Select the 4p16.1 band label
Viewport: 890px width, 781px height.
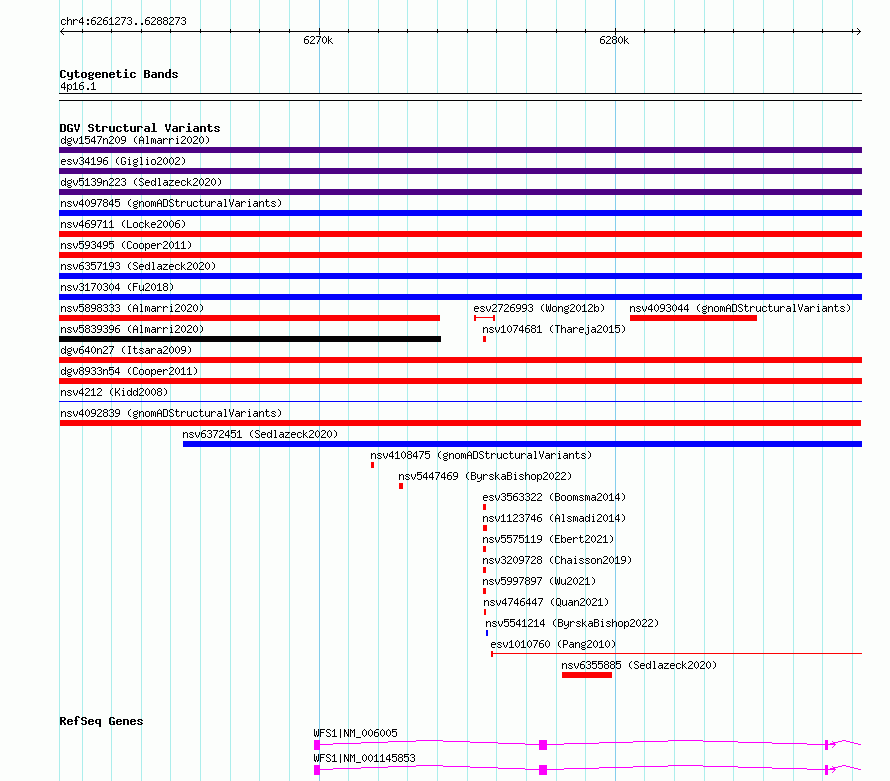[x=78, y=86]
